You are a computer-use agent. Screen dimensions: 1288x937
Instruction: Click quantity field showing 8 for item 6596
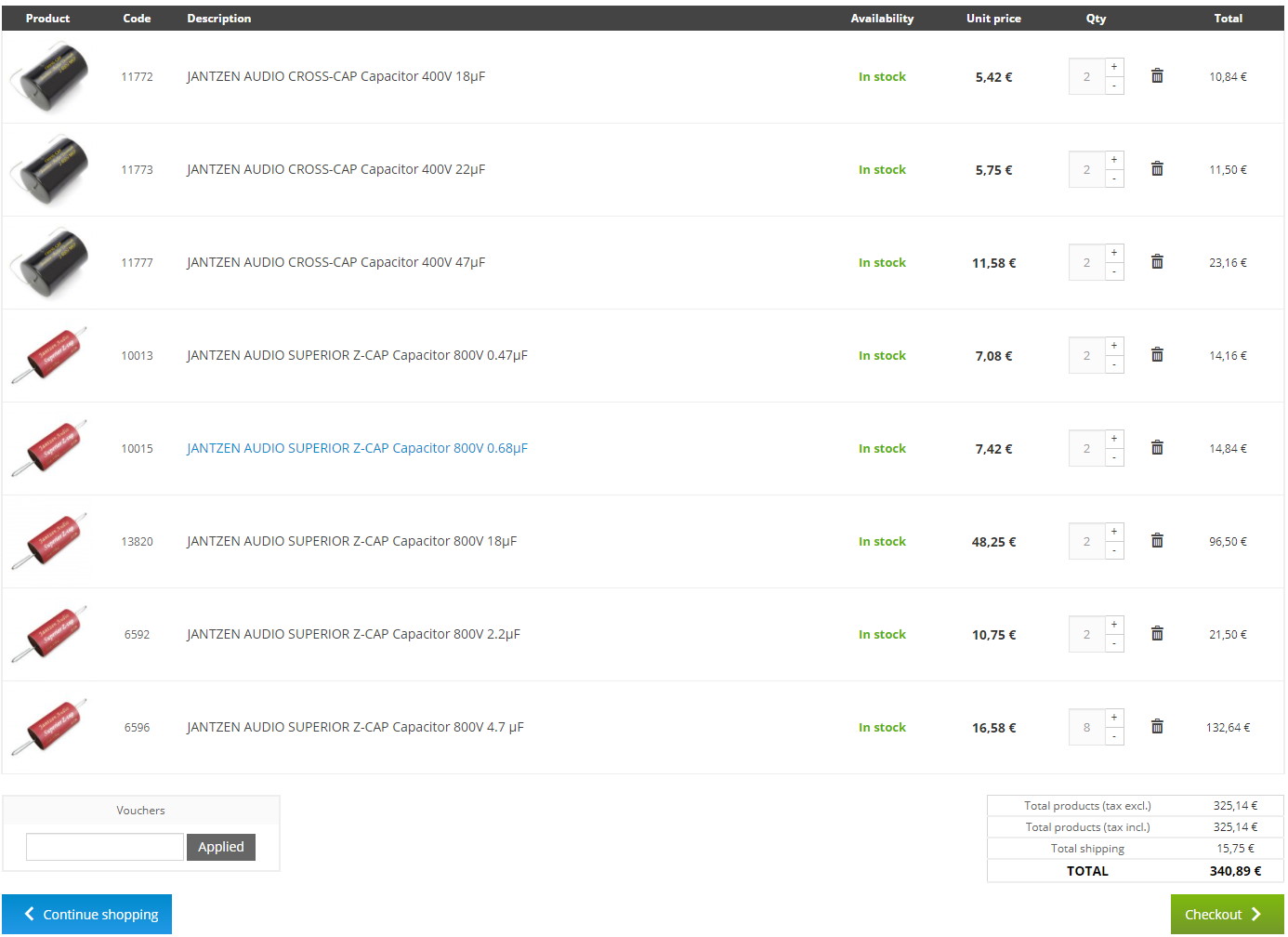click(1086, 727)
